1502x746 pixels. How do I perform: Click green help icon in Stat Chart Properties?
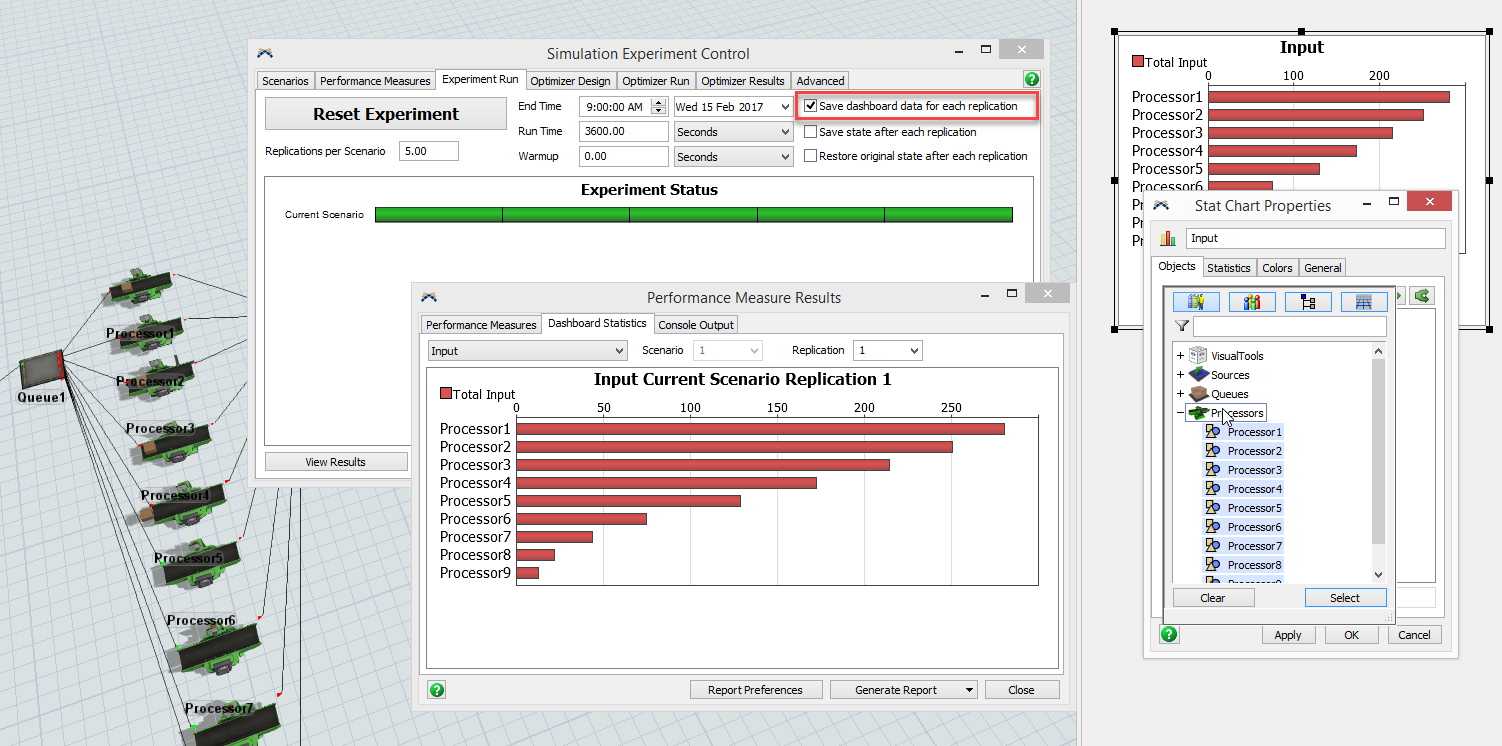click(1168, 634)
